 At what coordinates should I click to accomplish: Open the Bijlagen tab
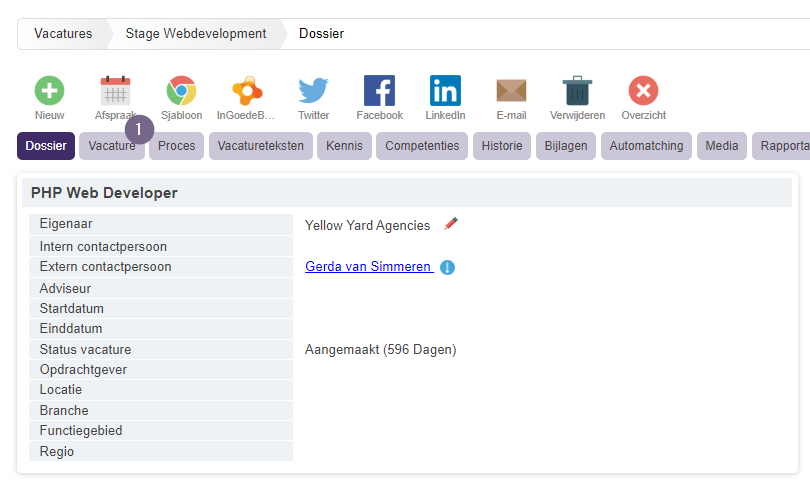(x=566, y=146)
